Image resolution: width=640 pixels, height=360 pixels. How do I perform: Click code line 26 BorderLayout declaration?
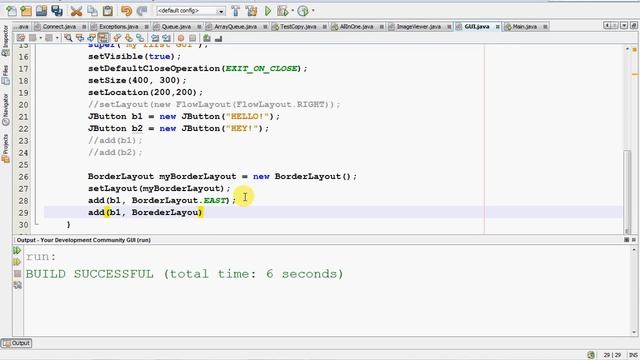point(222,176)
